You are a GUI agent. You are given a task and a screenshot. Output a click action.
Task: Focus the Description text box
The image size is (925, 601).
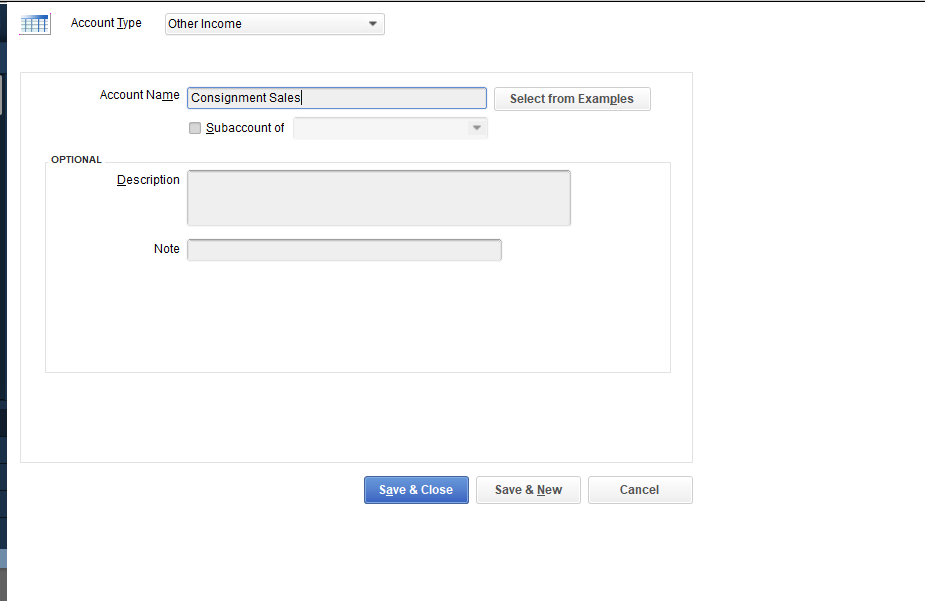coord(378,198)
